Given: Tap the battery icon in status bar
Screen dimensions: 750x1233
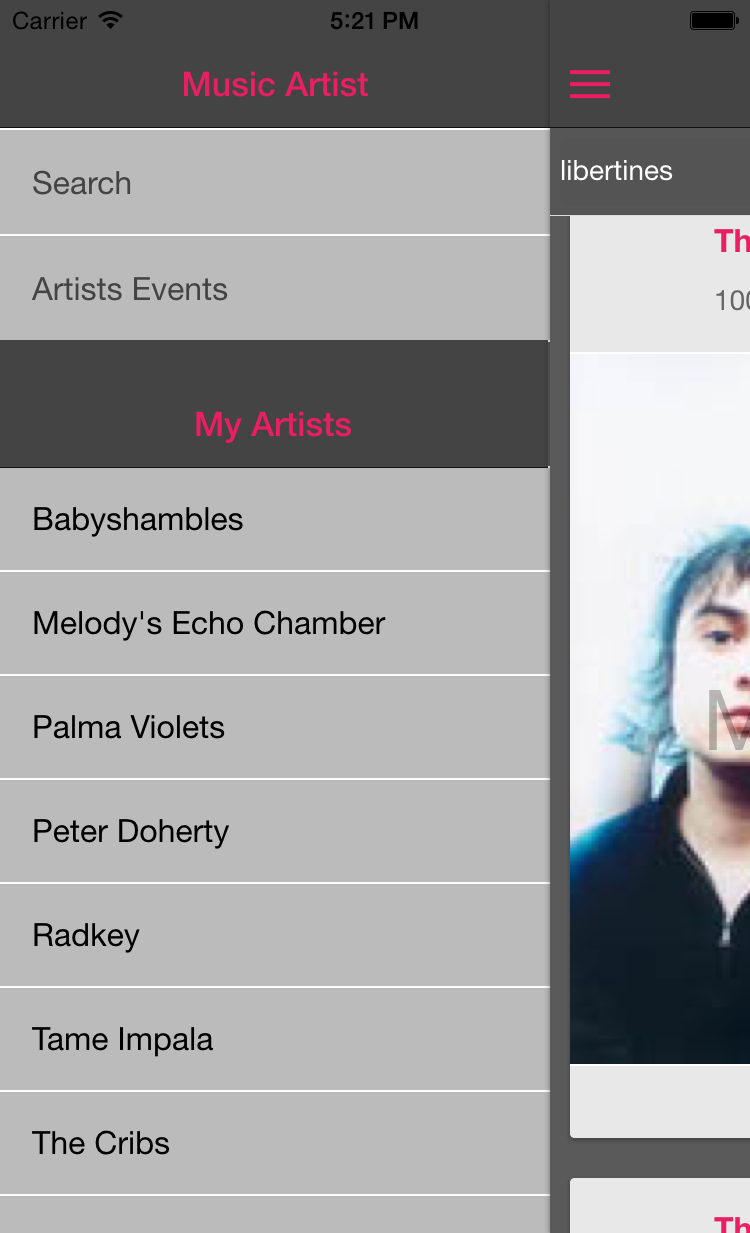Looking at the screenshot, I should 713,21.
